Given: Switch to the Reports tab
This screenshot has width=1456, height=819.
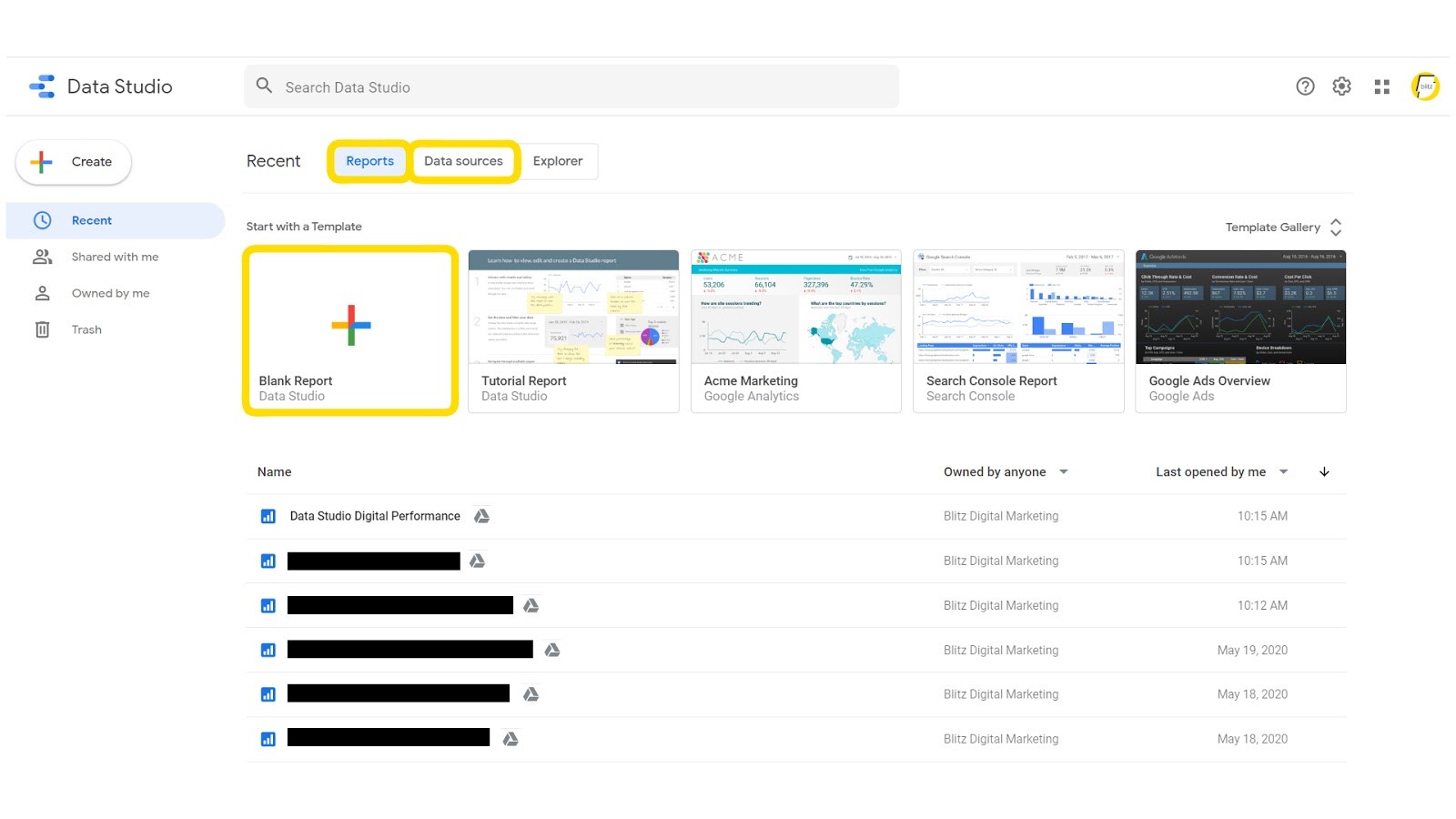Looking at the screenshot, I should (369, 161).
